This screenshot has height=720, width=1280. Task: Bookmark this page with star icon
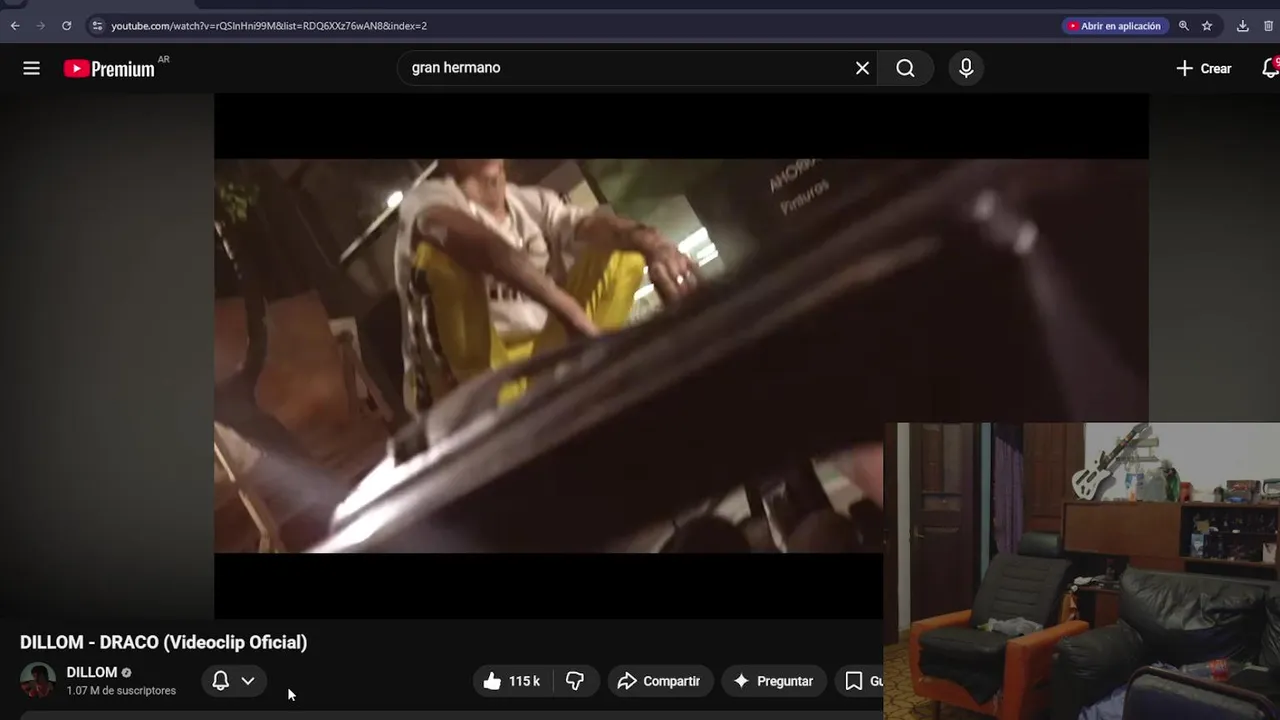pyautogui.click(x=1207, y=26)
